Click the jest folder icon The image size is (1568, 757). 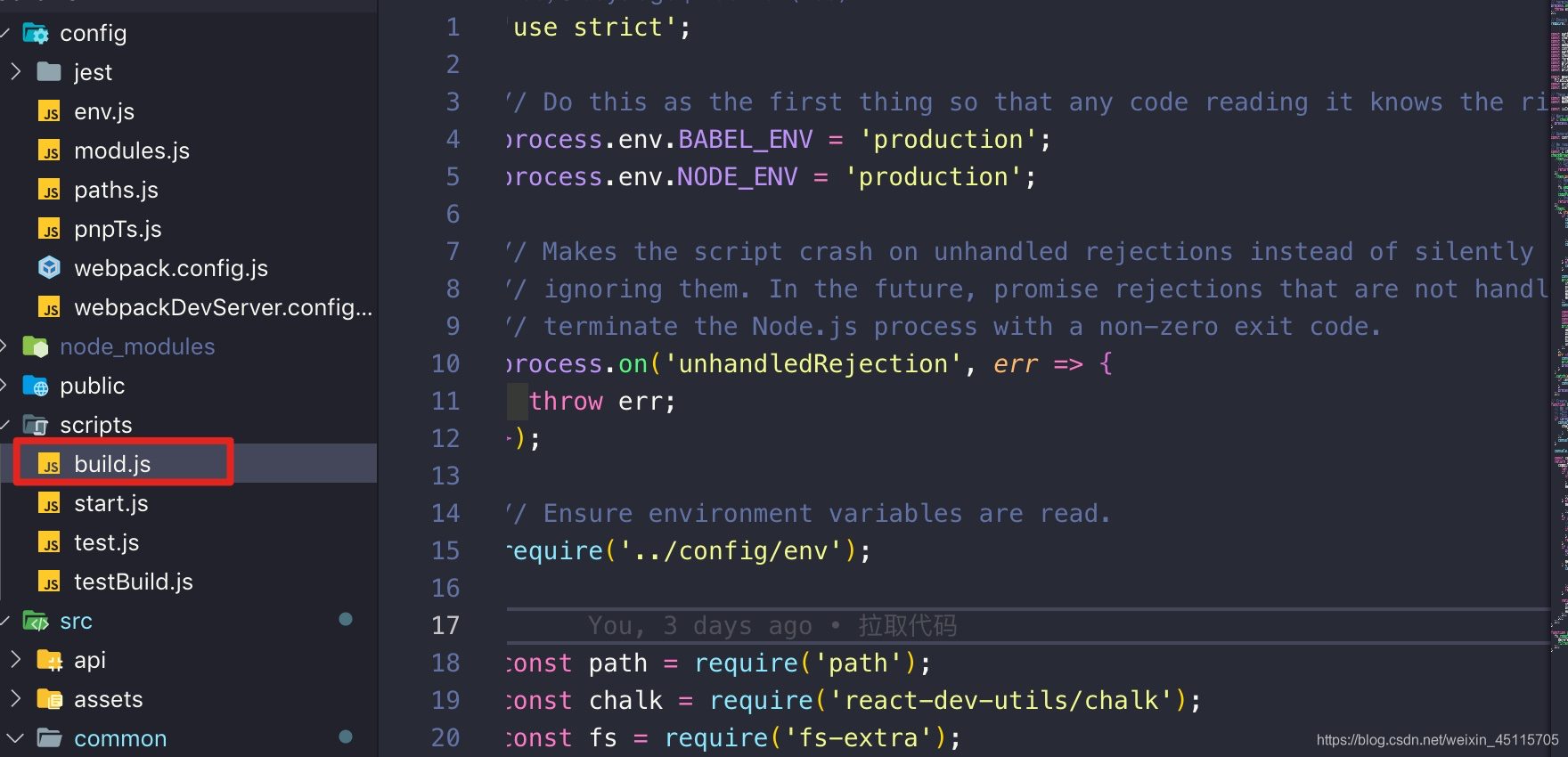point(49,72)
